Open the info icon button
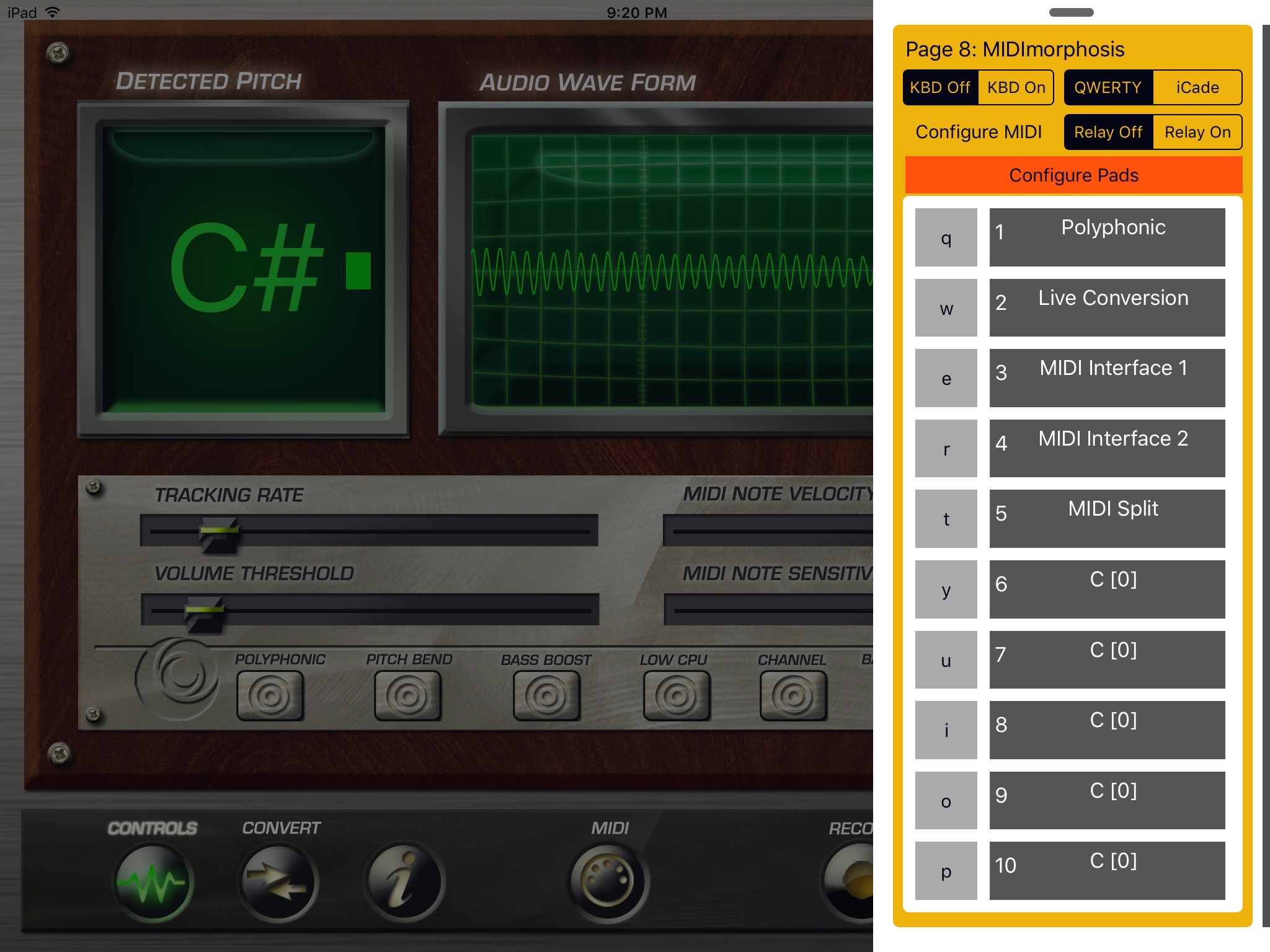 [x=404, y=882]
